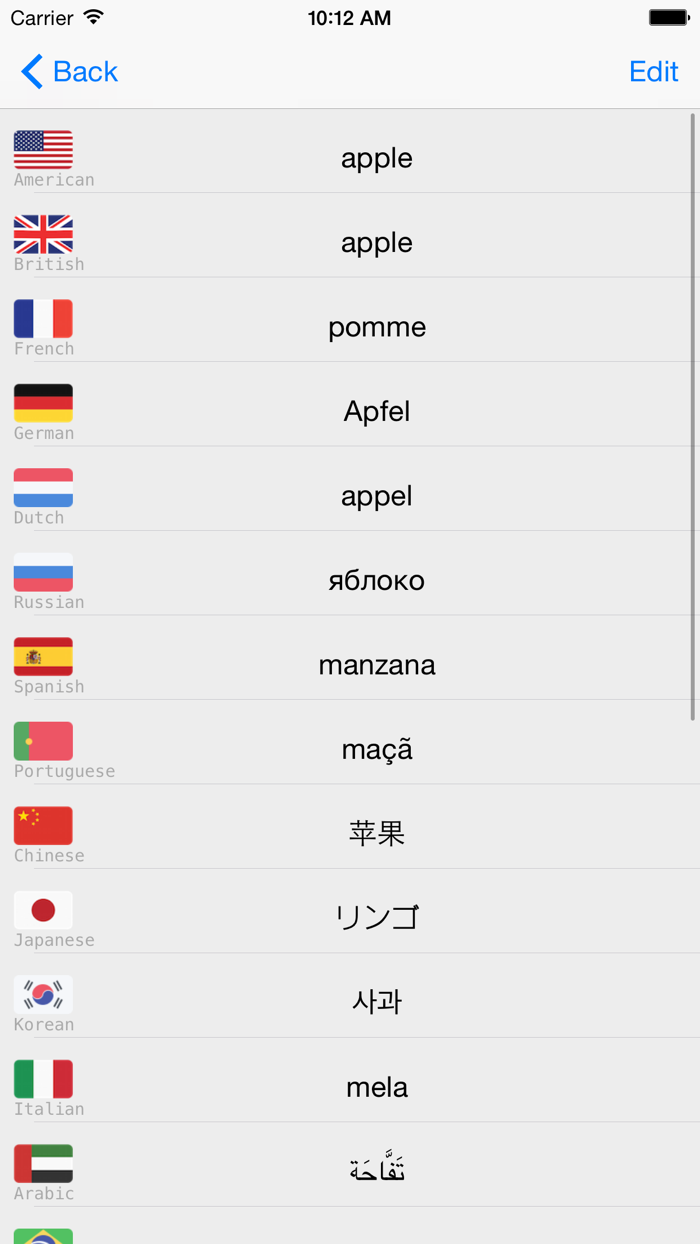This screenshot has width=700, height=1244.
Task: Select the Portuguese flag icon
Action: 43,739
